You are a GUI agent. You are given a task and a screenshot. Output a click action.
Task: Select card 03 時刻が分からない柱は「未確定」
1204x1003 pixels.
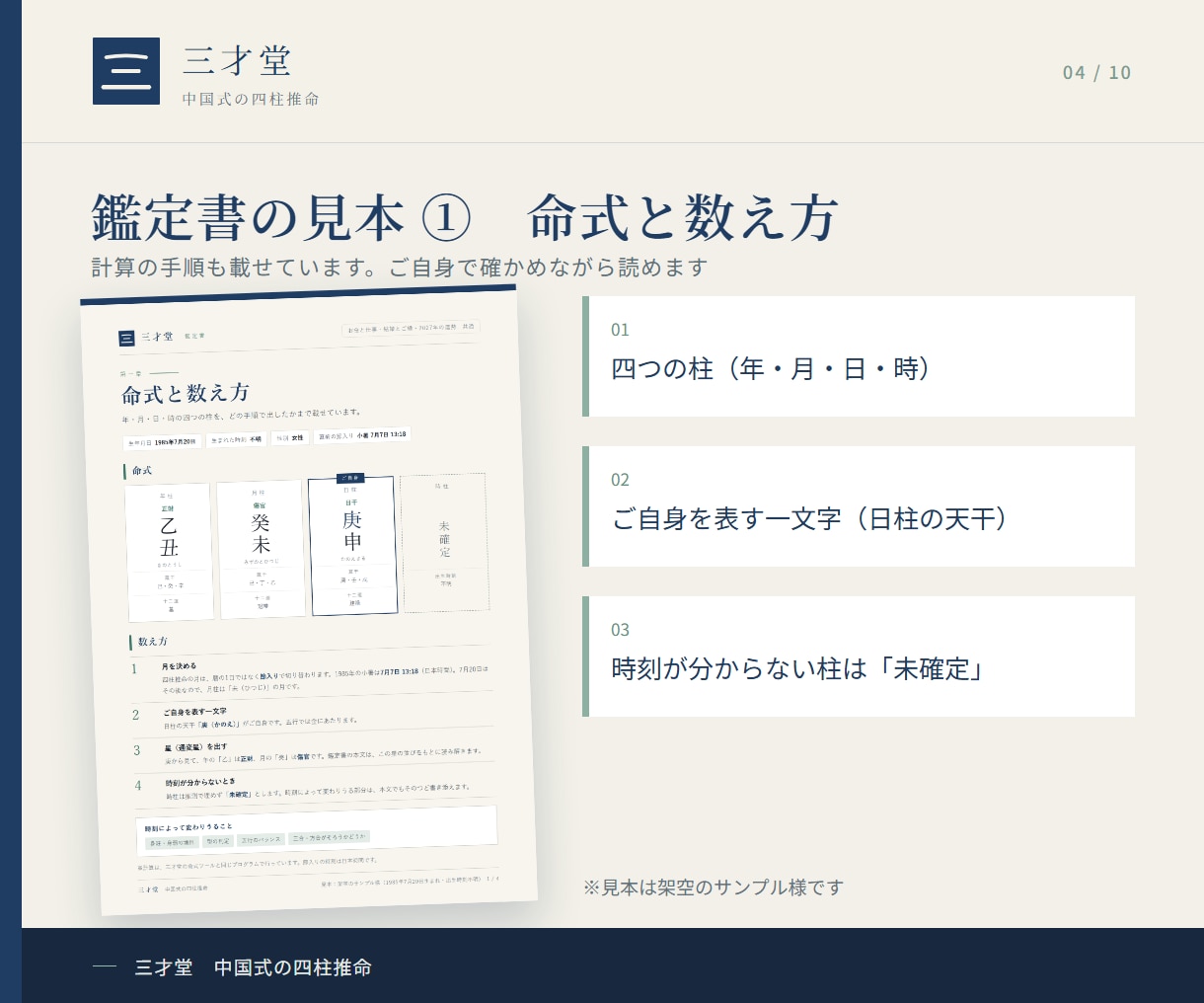click(x=859, y=656)
